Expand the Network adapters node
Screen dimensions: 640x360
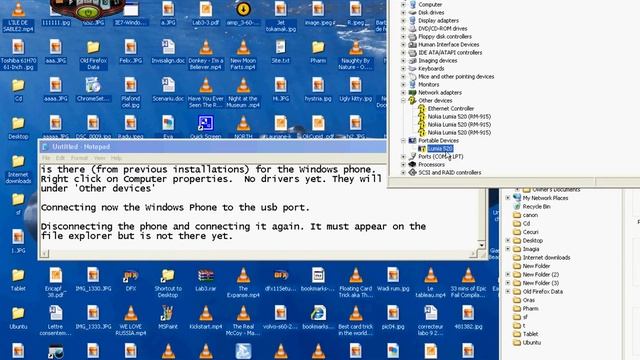403,93
